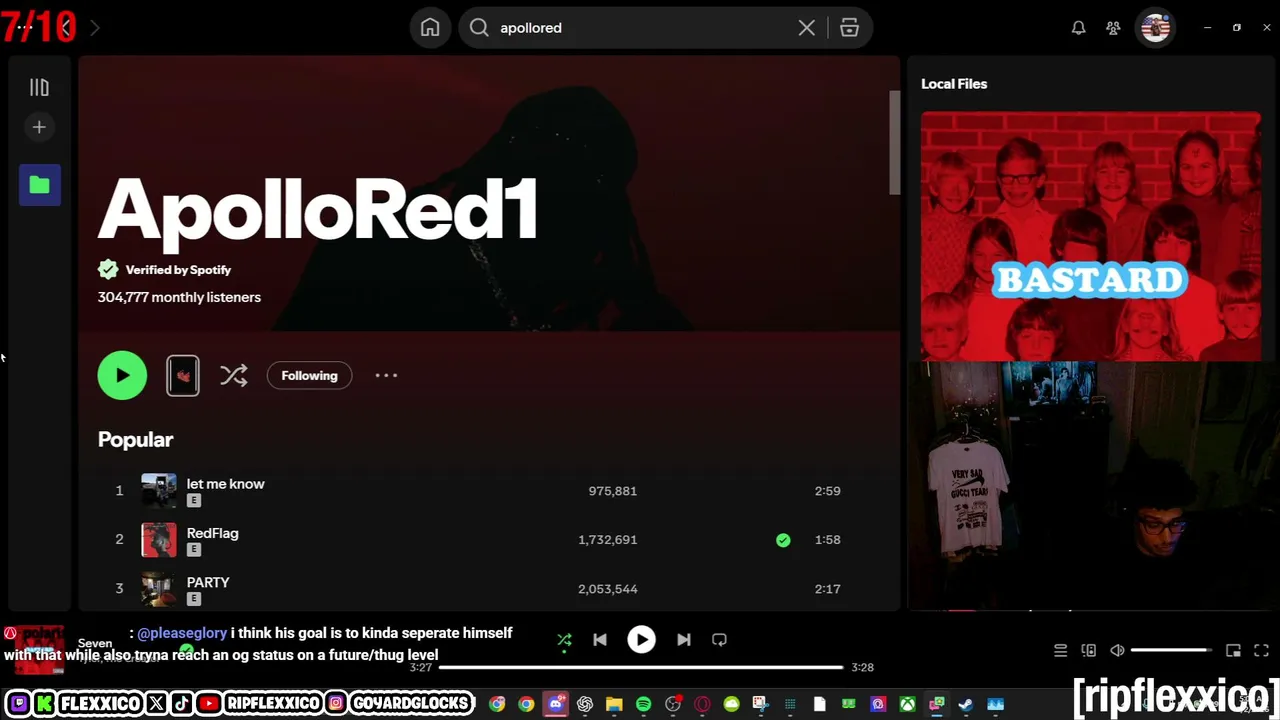Play the current song in player bar
Image resolution: width=1280 pixels, height=720 pixels.
pos(641,640)
